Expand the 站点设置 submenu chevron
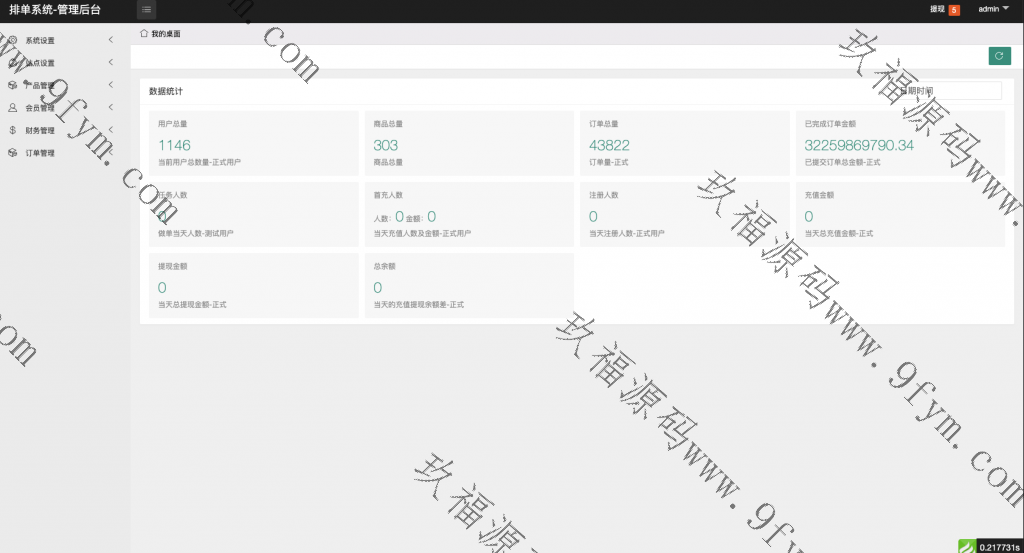This screenshot has height=553, width=1024. point(110,62)
